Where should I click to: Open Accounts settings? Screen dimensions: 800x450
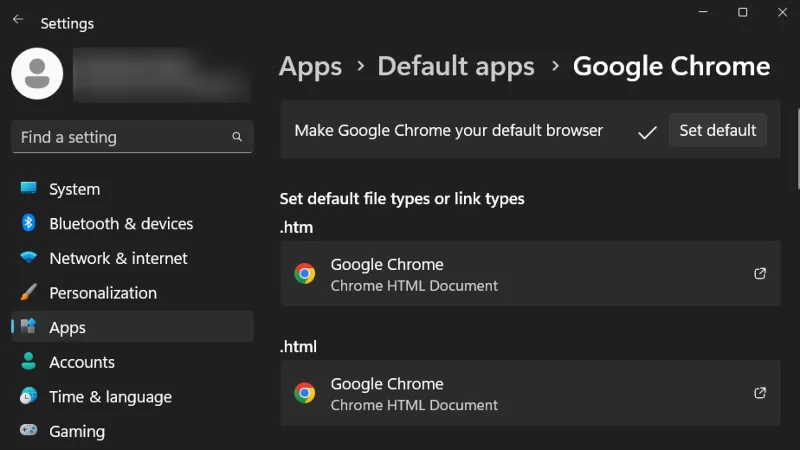132,362
